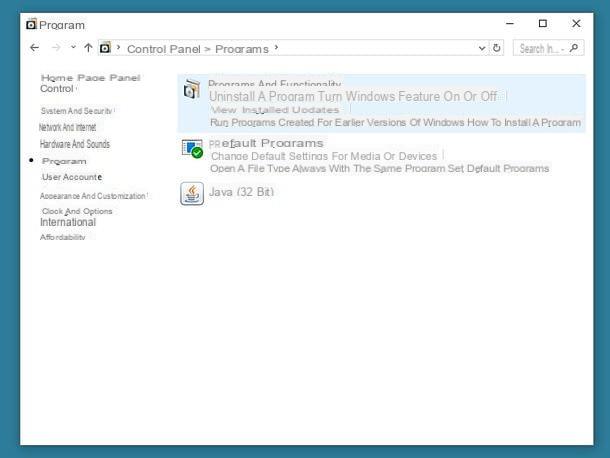Click the Programs And Functionality icon
Viewport: 610px width, 458px height.
pos(191,89)
